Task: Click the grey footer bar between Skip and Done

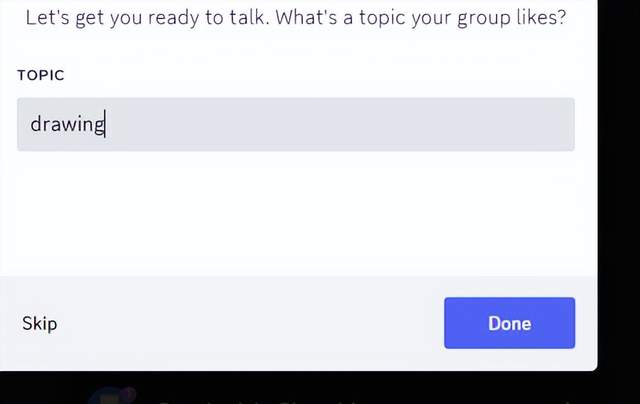Action: [x=250, y=323]
